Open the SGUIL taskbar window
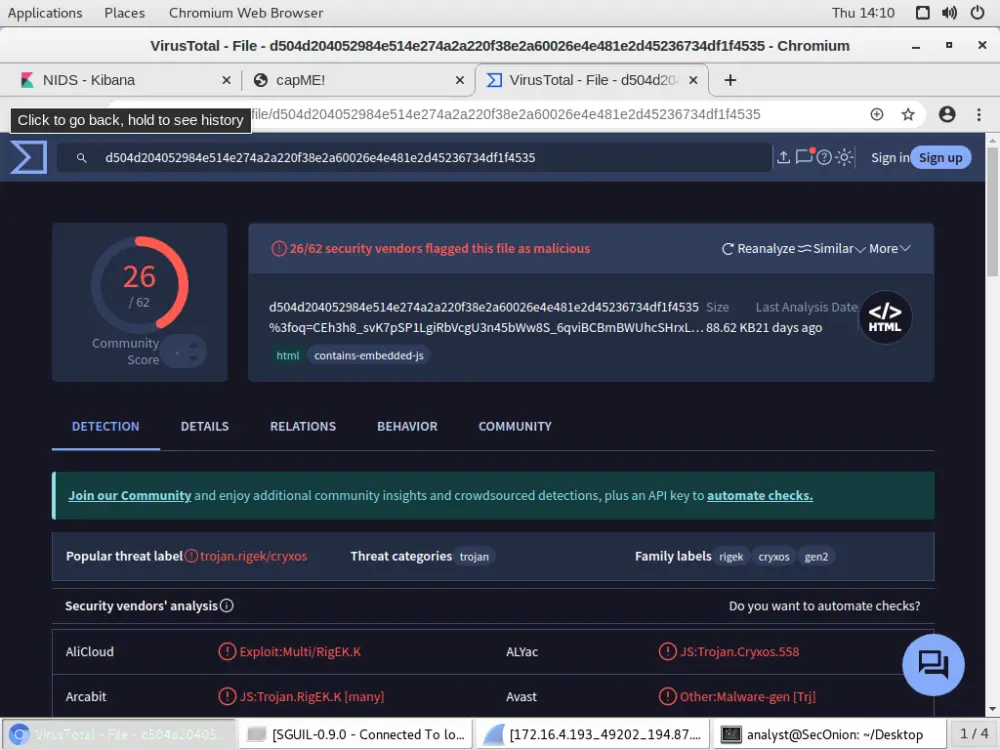This screenshot has height=750, width=1000. tap(355, 733)
